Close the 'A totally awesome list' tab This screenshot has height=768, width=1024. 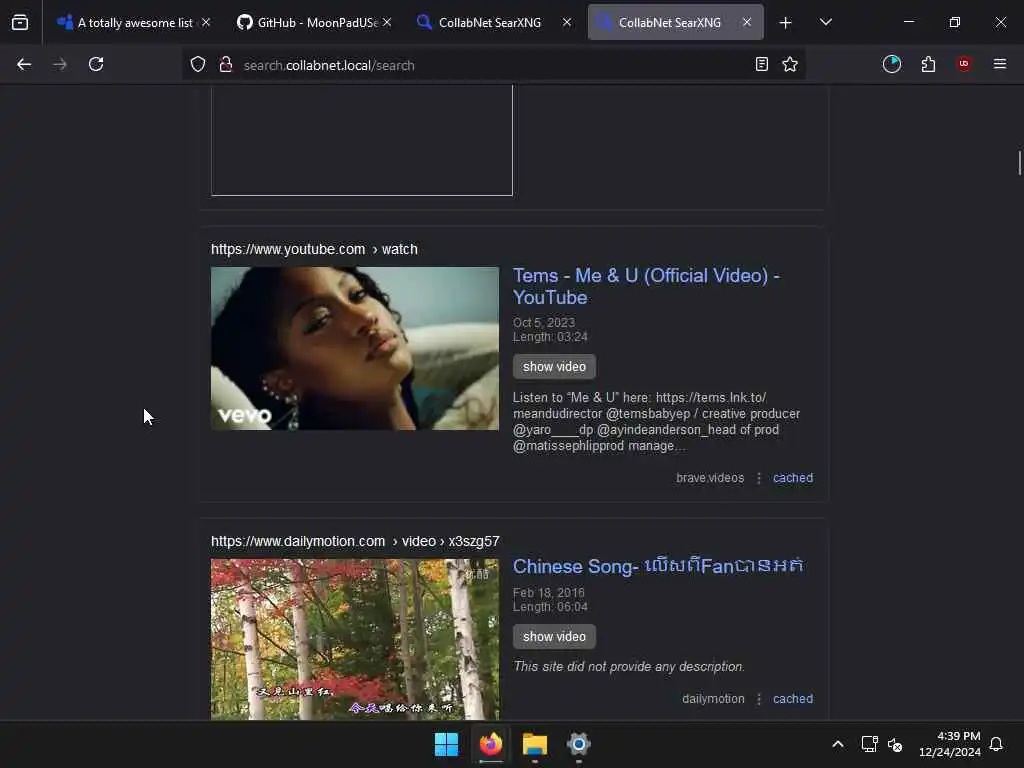point(206,23)
